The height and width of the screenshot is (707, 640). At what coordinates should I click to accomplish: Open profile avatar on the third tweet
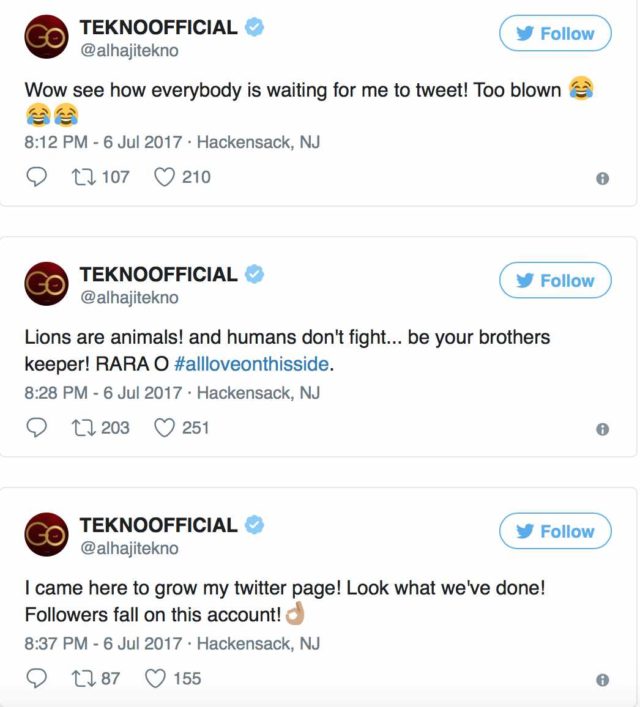46,533
